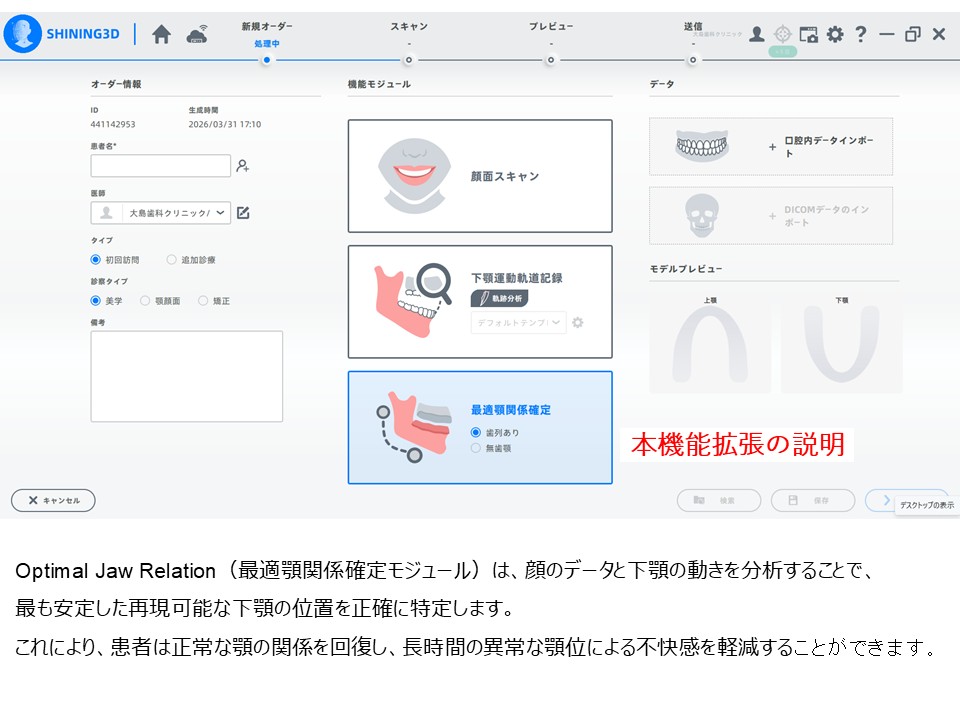Click the 患者名 input field
Image resolution: width=960 pixels, height=720 pixels.
click(x=160, y=166)
